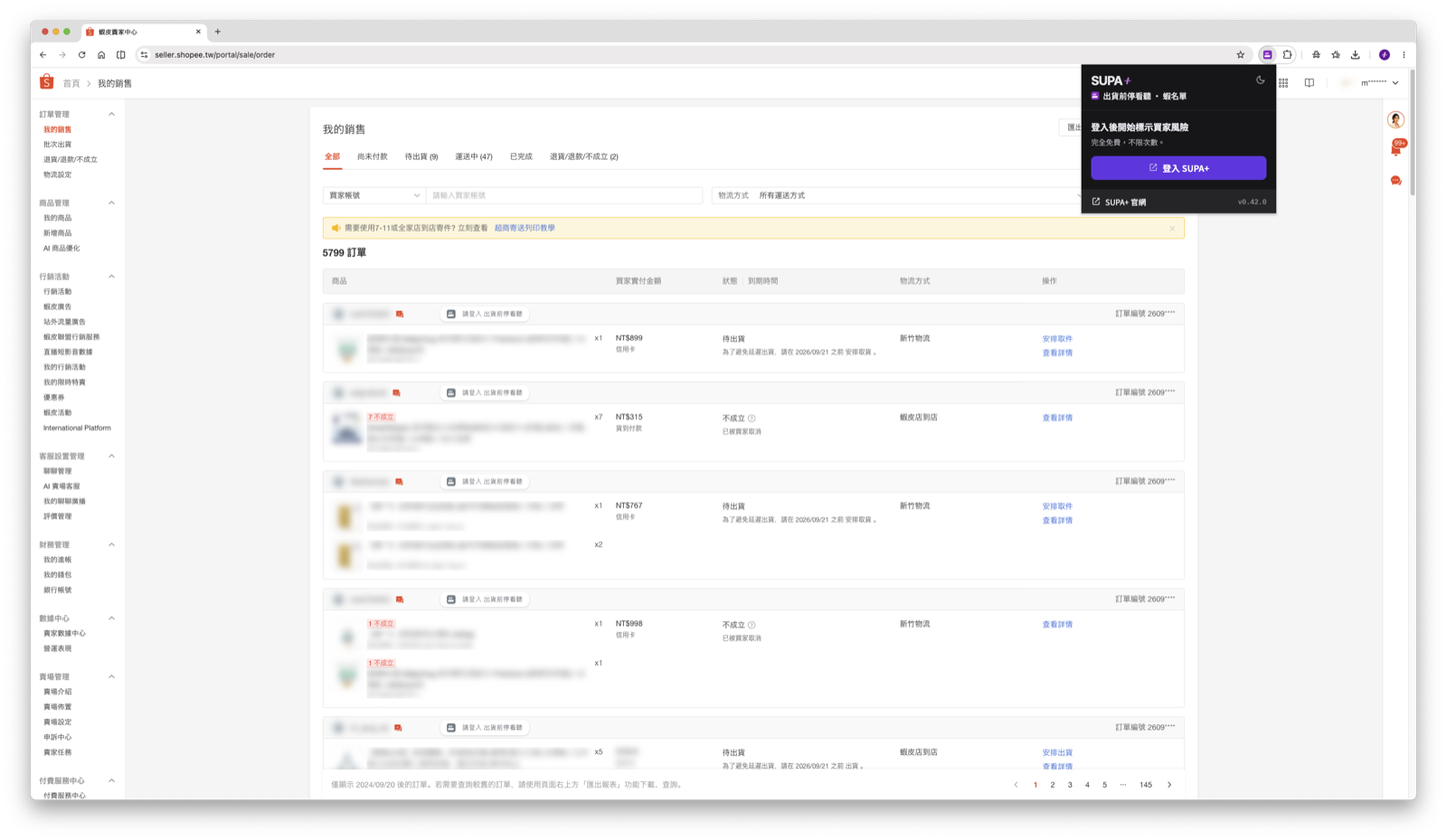Click the browser downloads icon
Screen dimensions: 1447x840
pos(1355,54)
